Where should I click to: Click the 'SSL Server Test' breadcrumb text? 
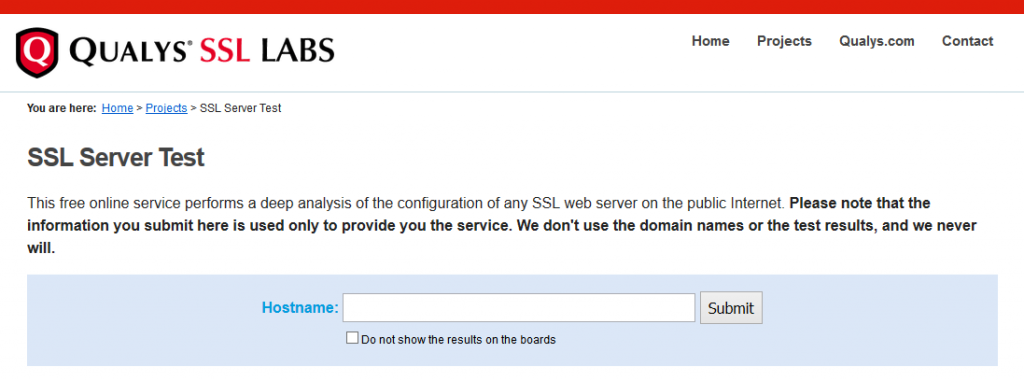point(240,108)
